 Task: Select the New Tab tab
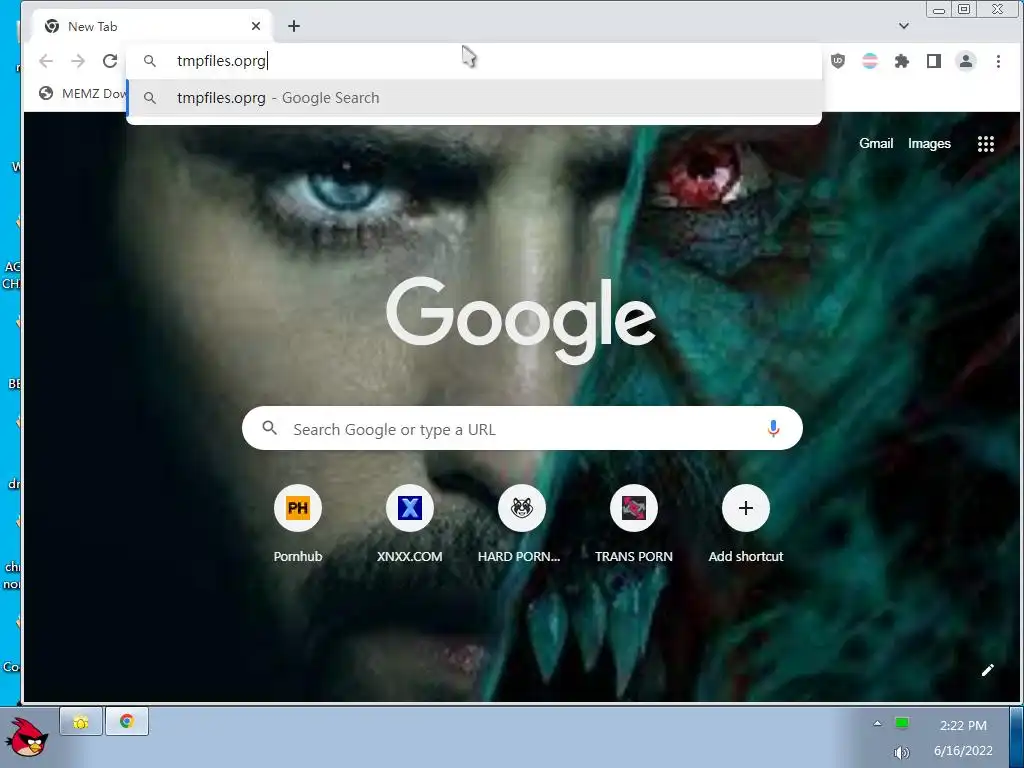[152, 26]
